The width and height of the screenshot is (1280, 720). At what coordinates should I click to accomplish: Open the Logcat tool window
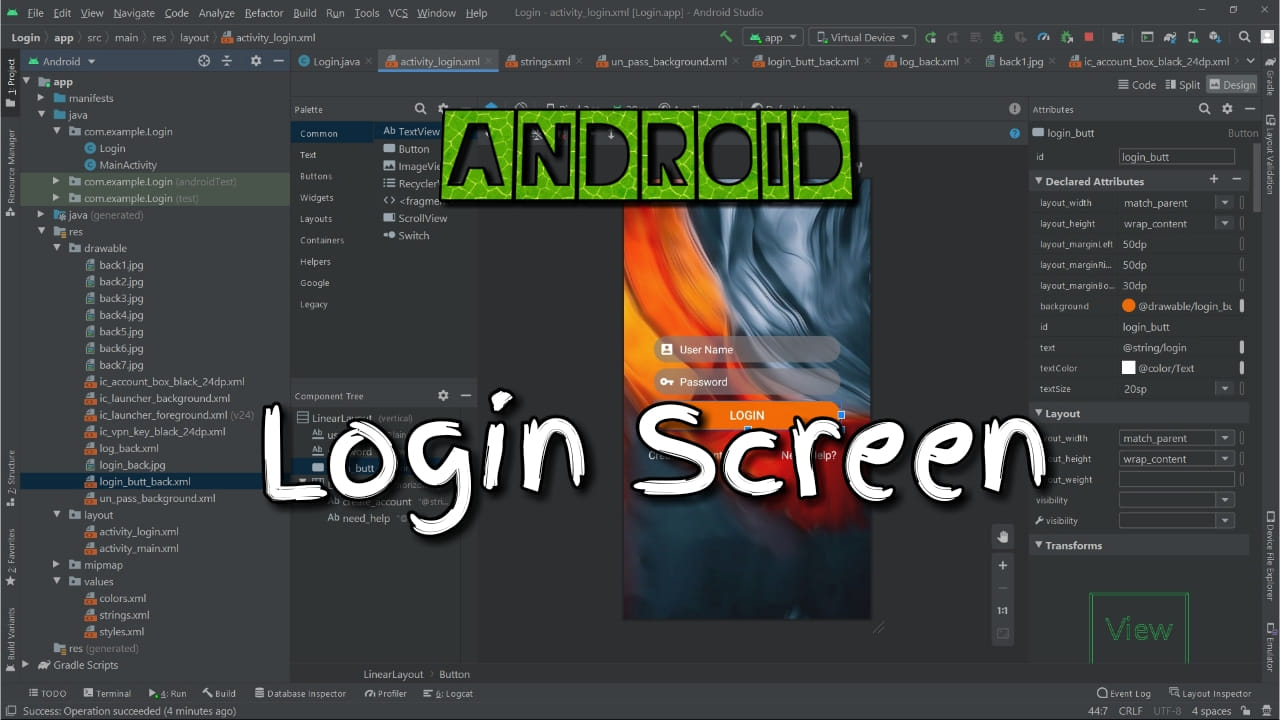[448, 693]
